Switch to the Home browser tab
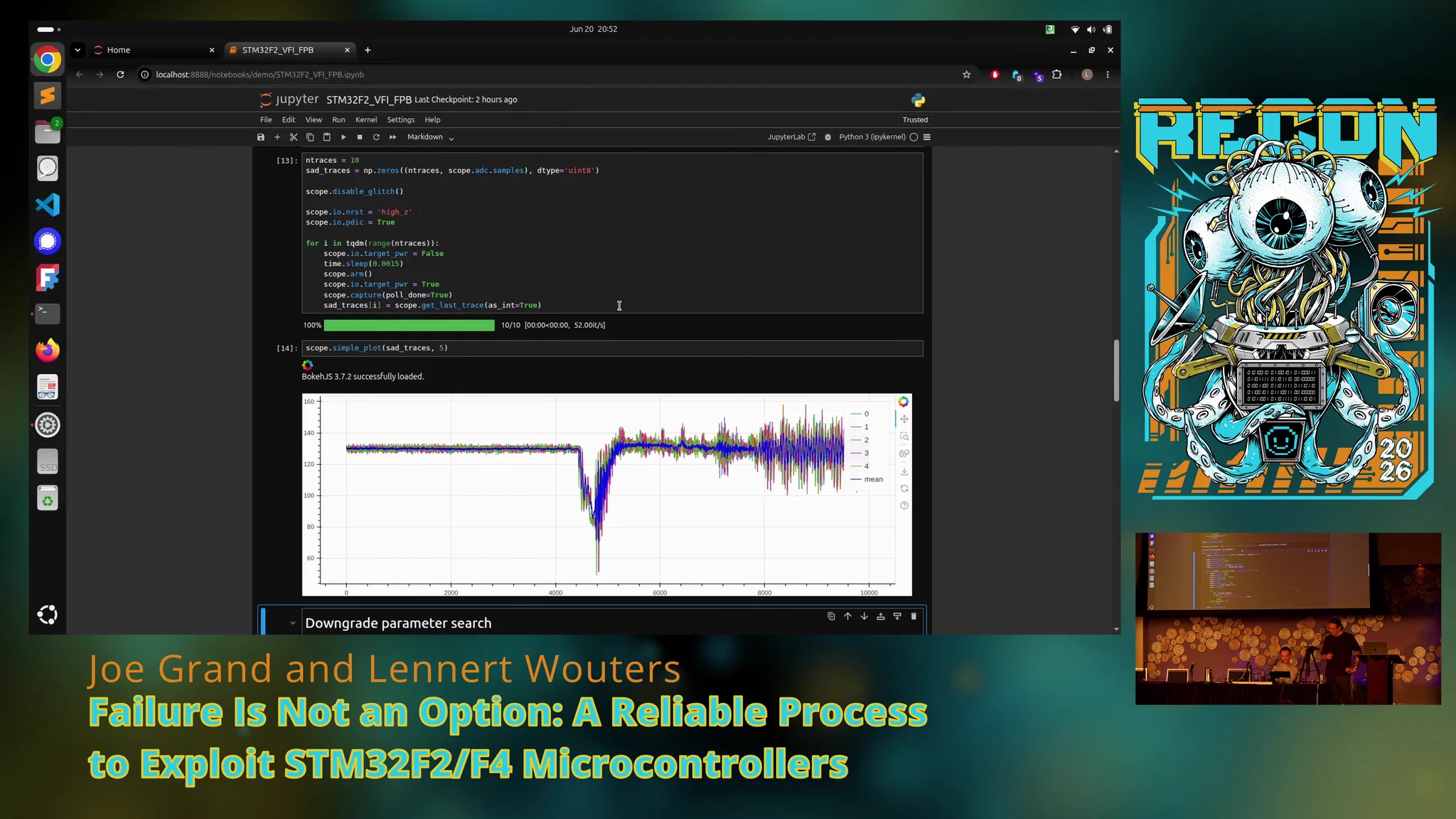This screenshot has width=1456, height=819. click(154, 50)
